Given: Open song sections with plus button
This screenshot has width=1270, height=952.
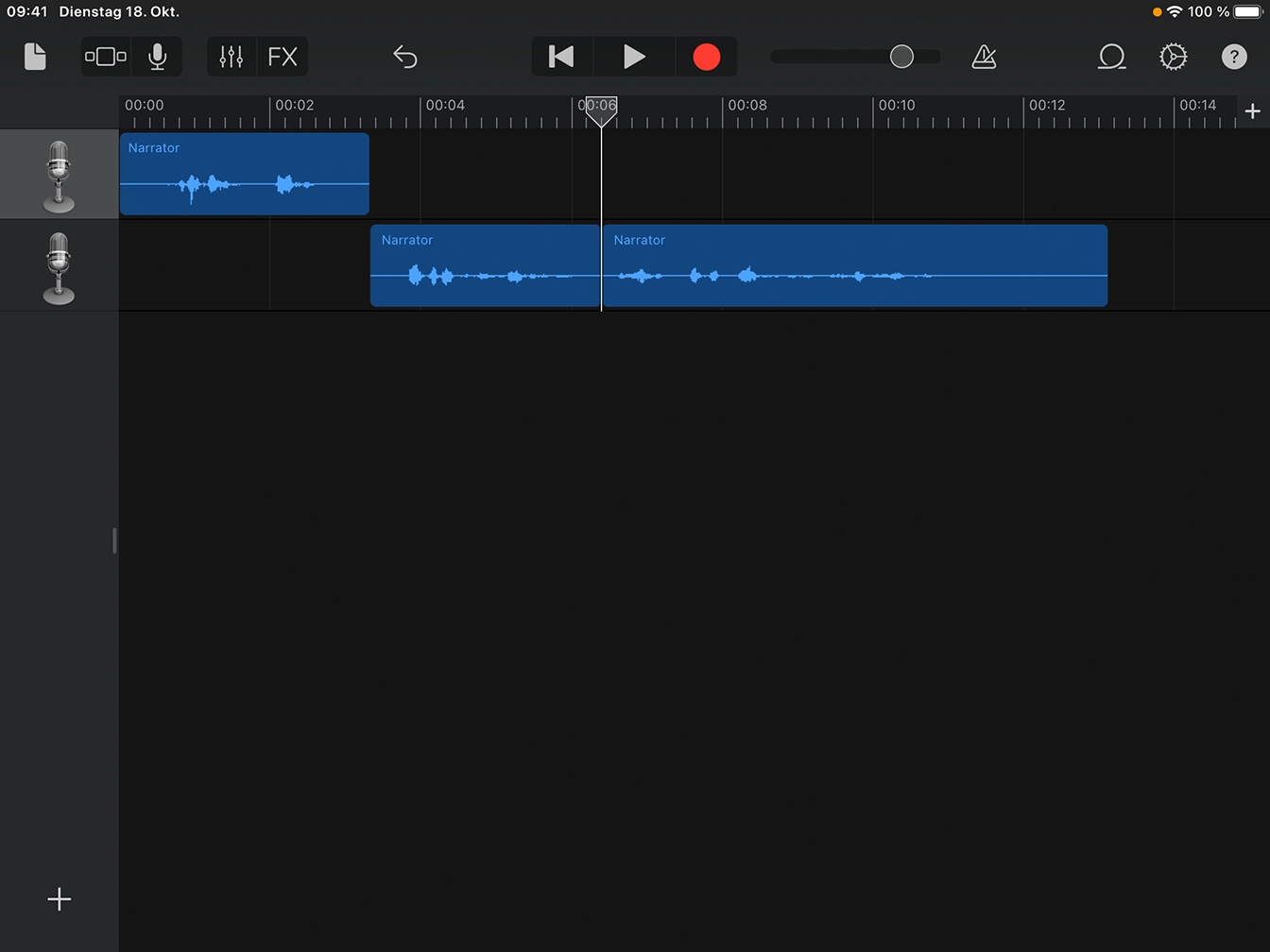Looking at the screenshot, I should 1253,111.
